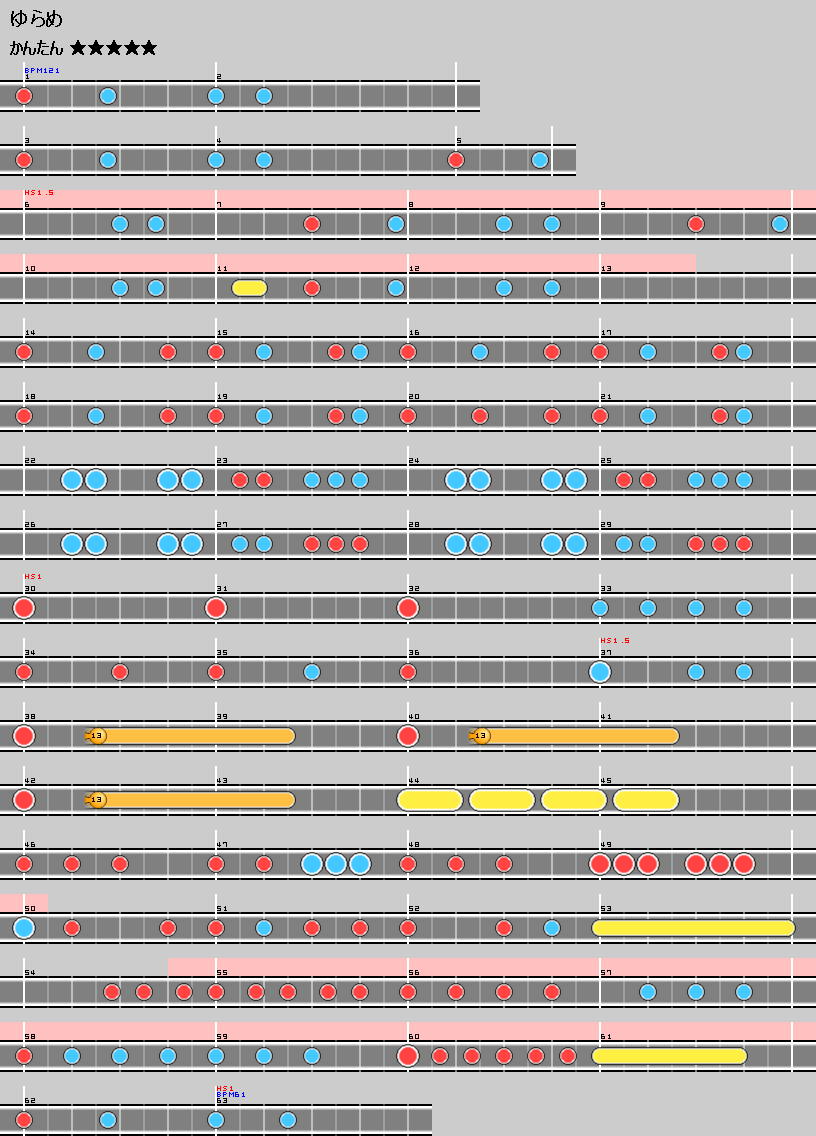Screen dimensions: 816x1136
Task: Select the large blue note starting measure 50
Action: pyautogui.click(x=24, y=928)
